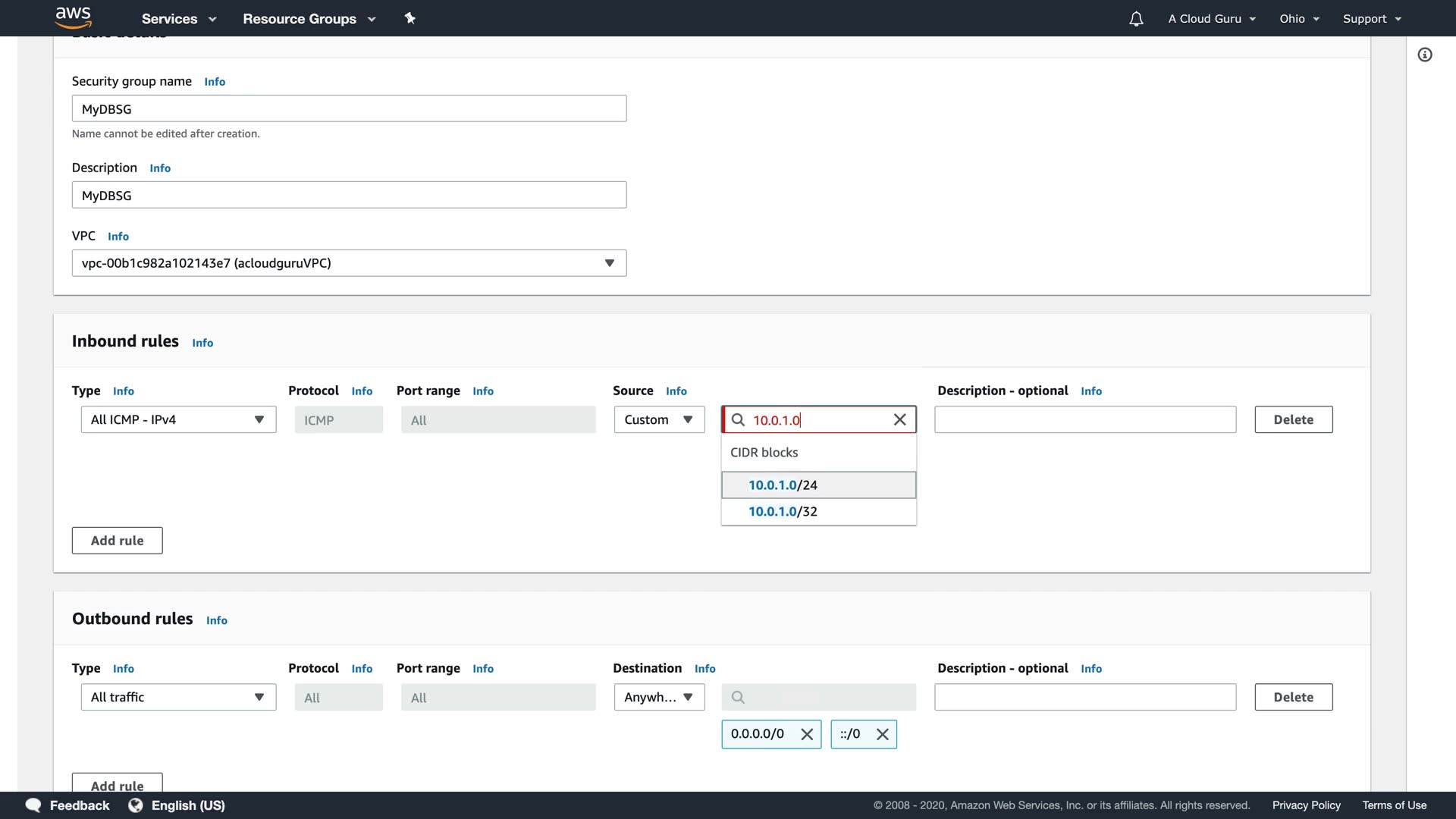Screen dimensions: 1456x819
Task: Remove the ::/0 destination chip
Action: [x=883, y=734]
